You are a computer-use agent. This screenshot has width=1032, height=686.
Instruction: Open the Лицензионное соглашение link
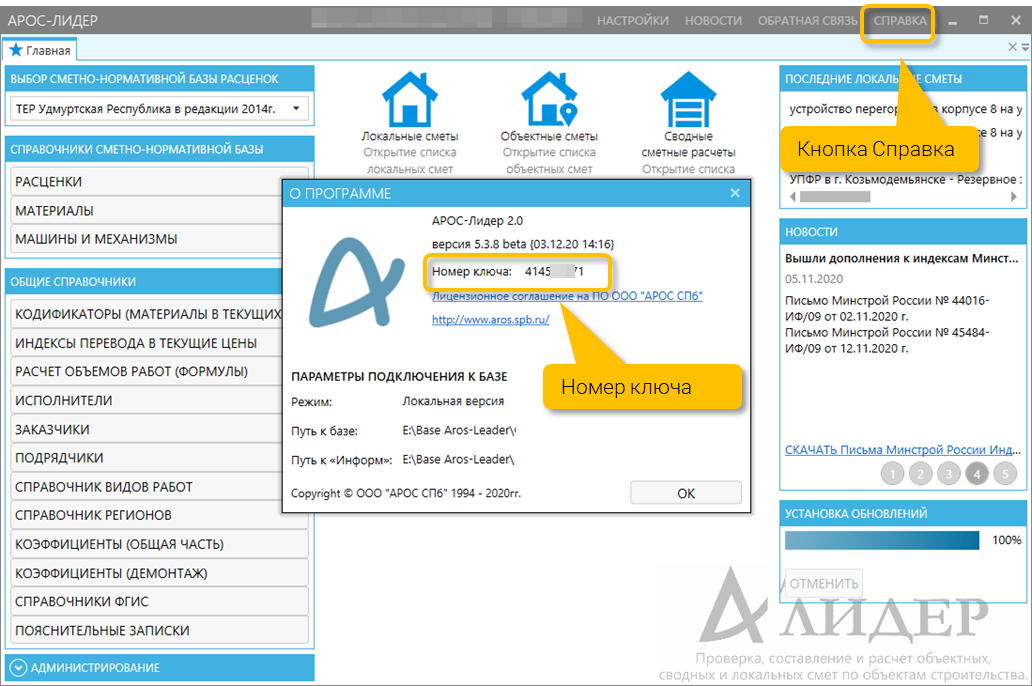tap(567, 296)
